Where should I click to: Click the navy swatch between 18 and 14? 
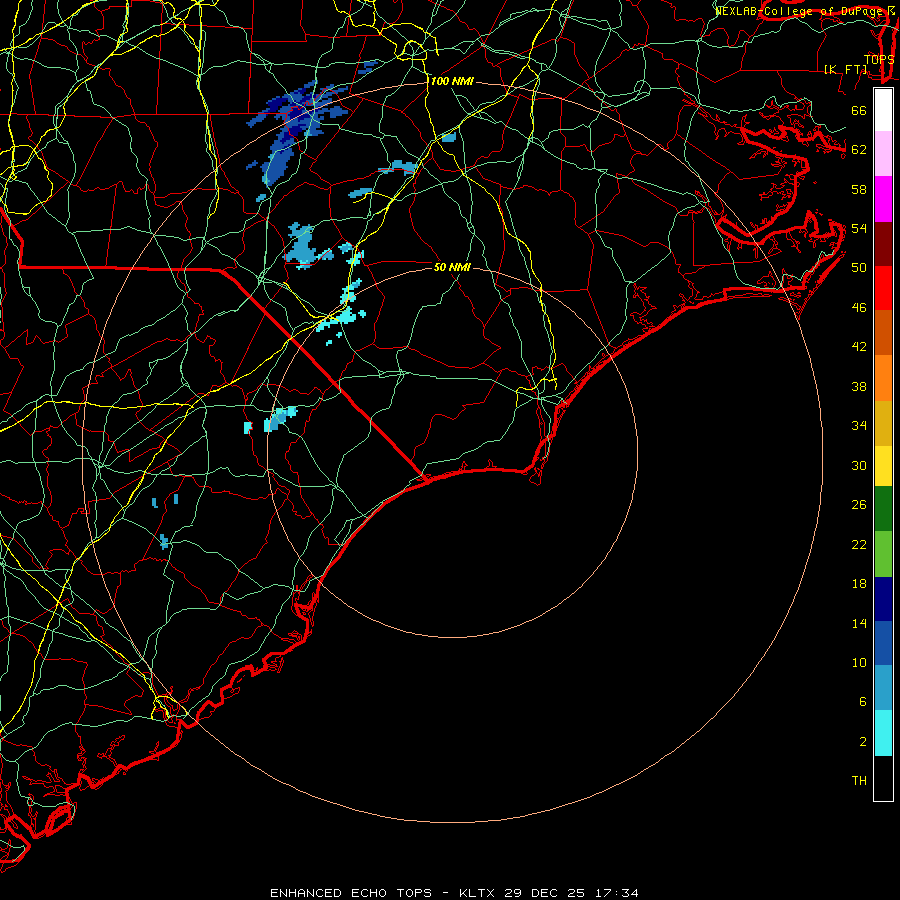pos(883,599)
